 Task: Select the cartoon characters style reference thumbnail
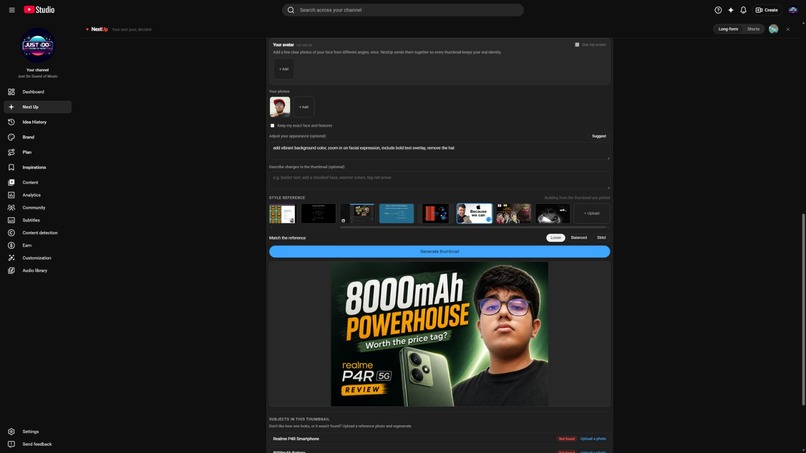click(x=513, y=213)
